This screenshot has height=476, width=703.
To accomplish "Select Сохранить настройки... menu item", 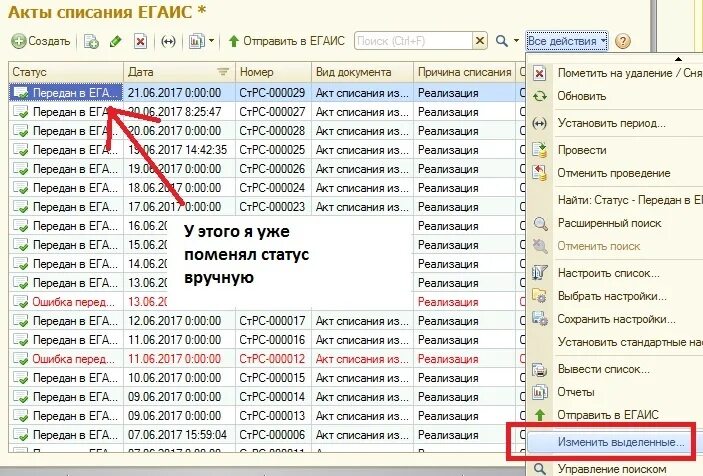I will tap(615, 319).
